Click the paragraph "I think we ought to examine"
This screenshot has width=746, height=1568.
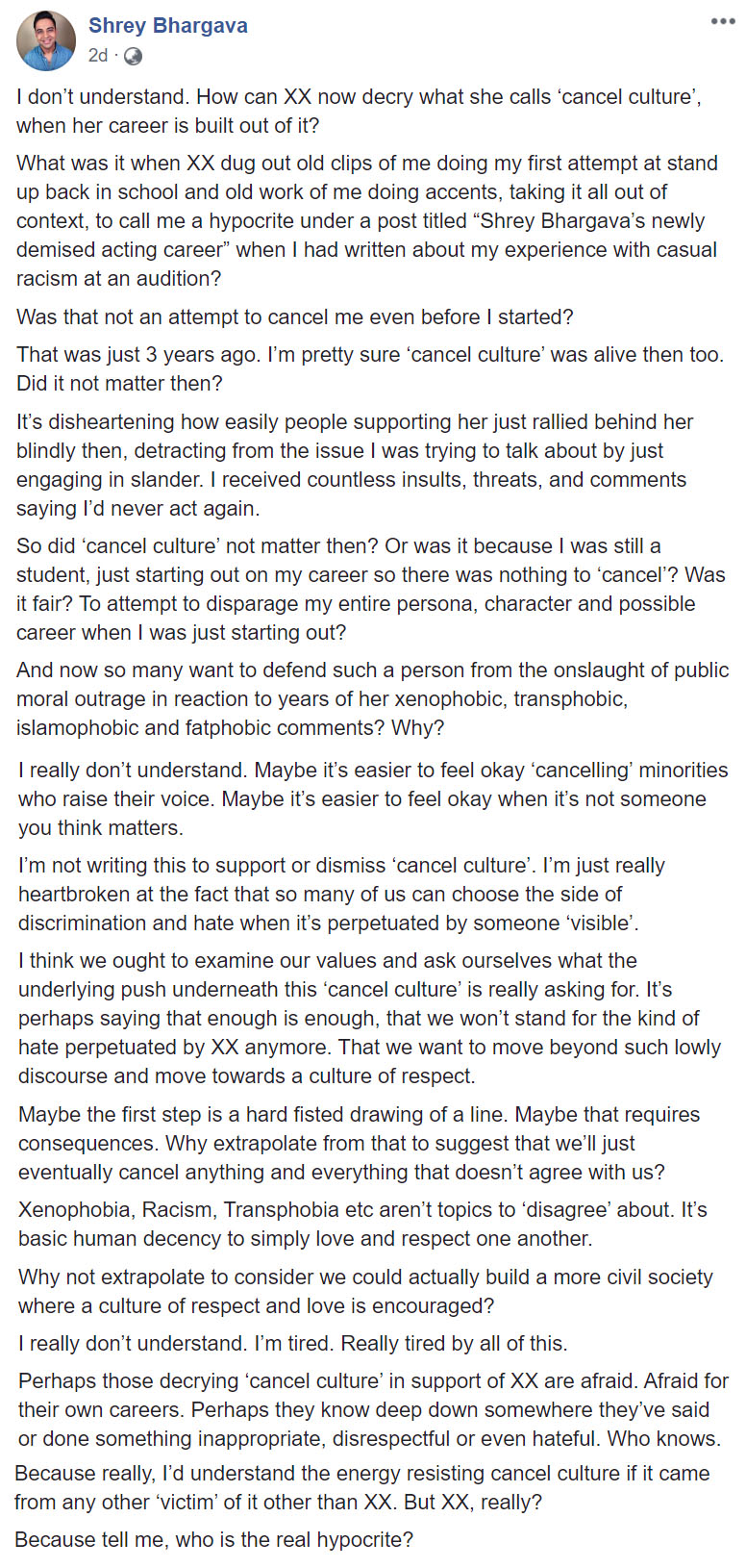(x=369, y=1018)
